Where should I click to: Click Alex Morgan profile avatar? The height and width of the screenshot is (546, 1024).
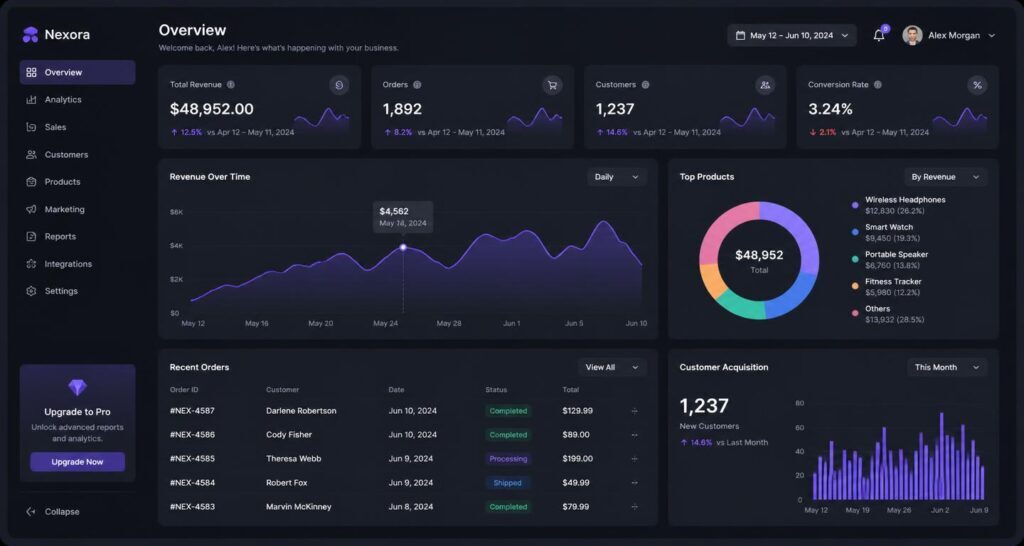[x=912, y=36]
